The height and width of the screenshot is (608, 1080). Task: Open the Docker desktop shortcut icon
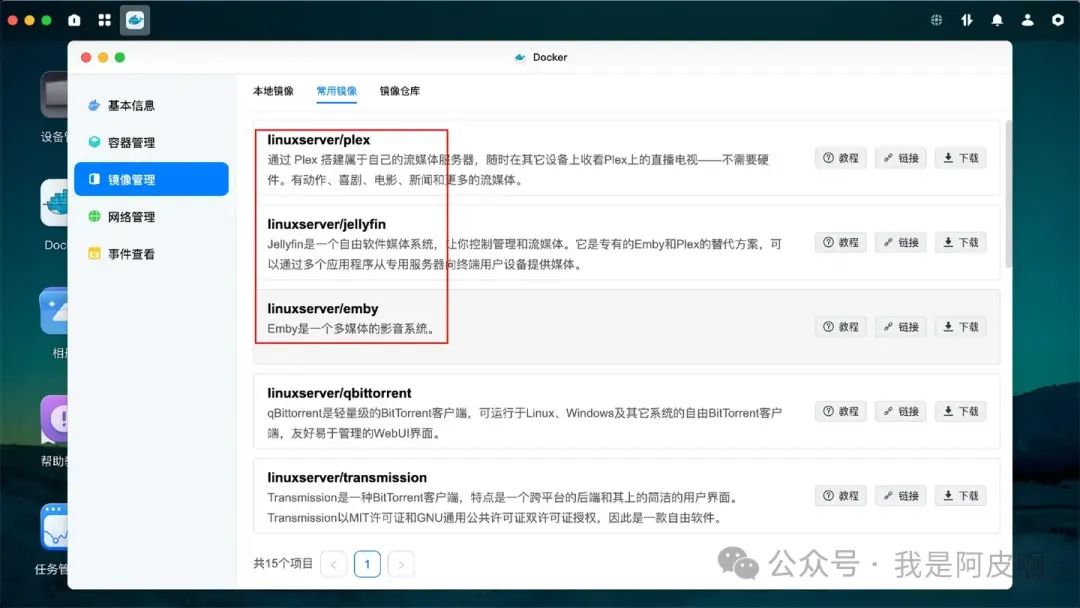click(x=54, y=203)
